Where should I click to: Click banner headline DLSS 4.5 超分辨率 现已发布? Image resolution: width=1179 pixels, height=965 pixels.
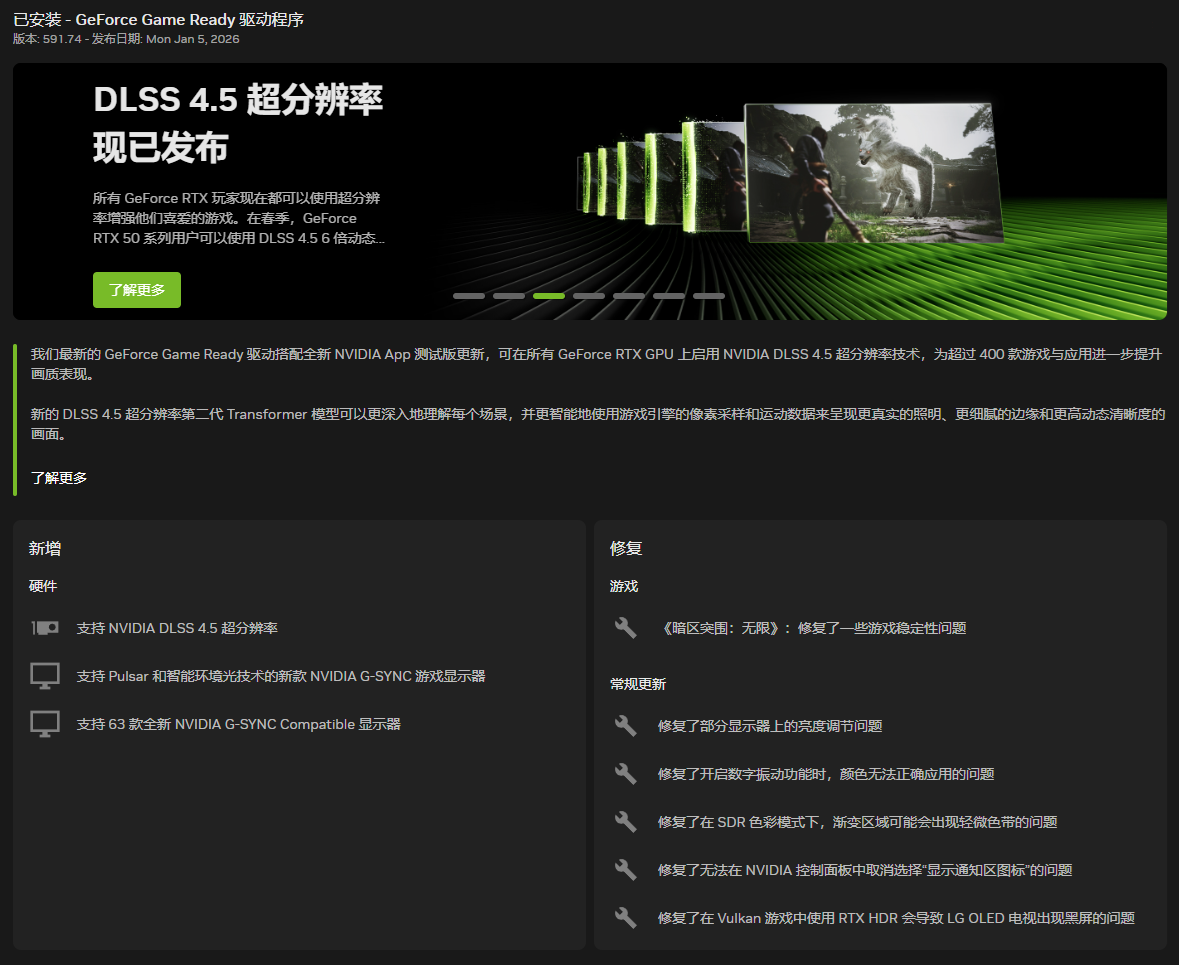click(x=238, y=123)
